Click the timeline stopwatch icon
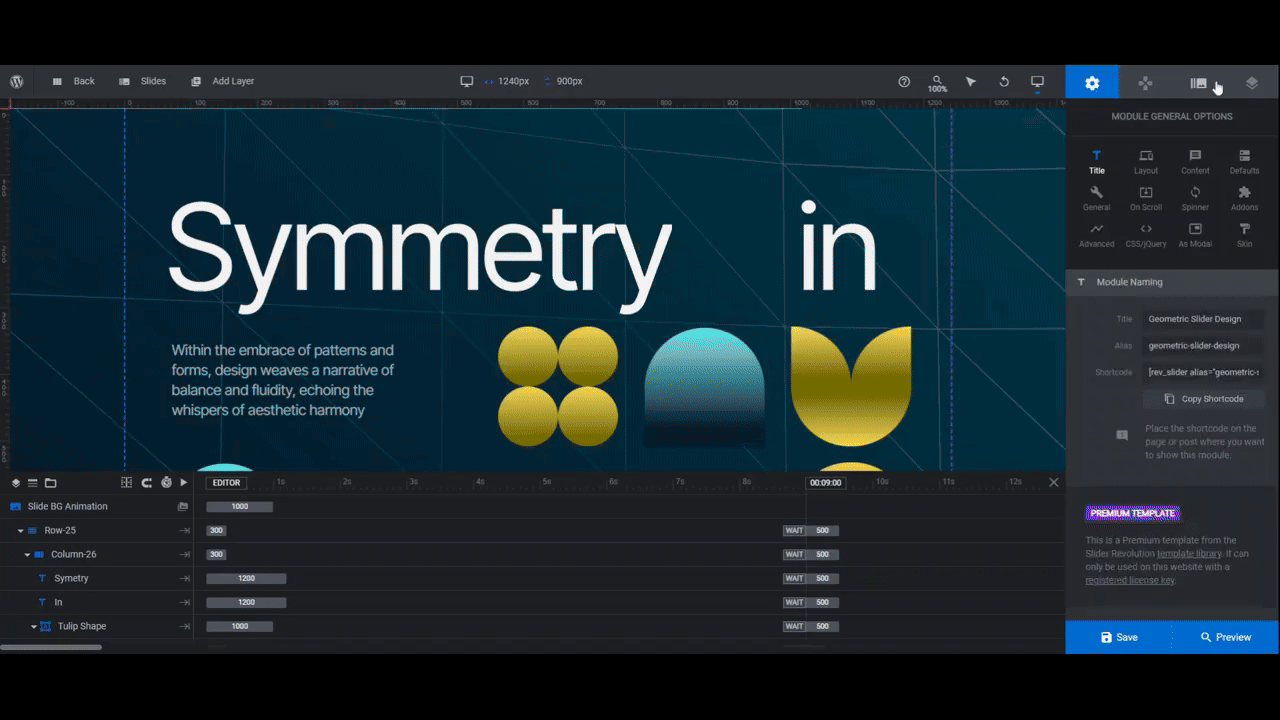 pyautogui.click(x=166, y=483)
